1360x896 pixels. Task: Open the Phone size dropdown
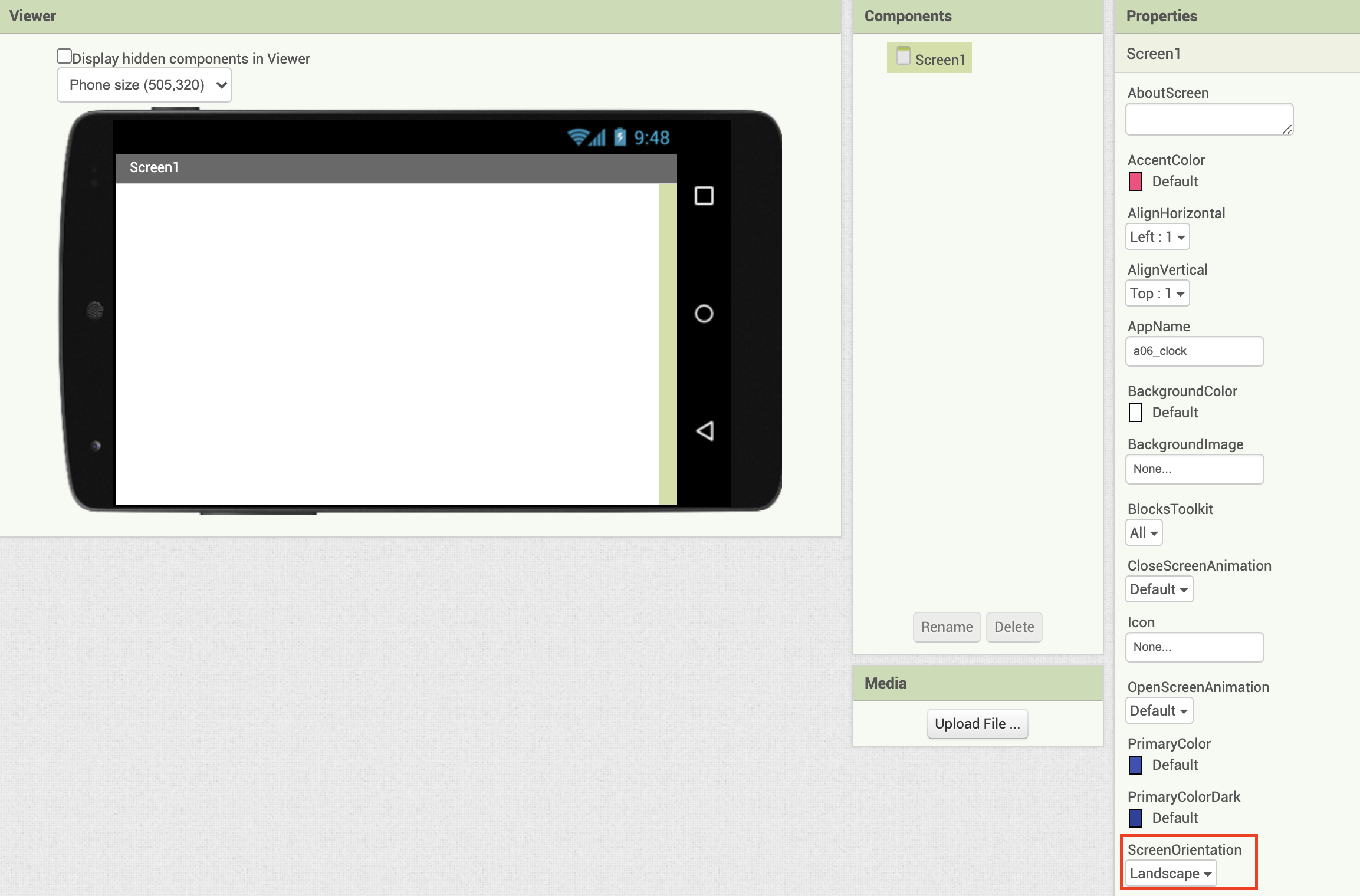(x=144, y=85)
